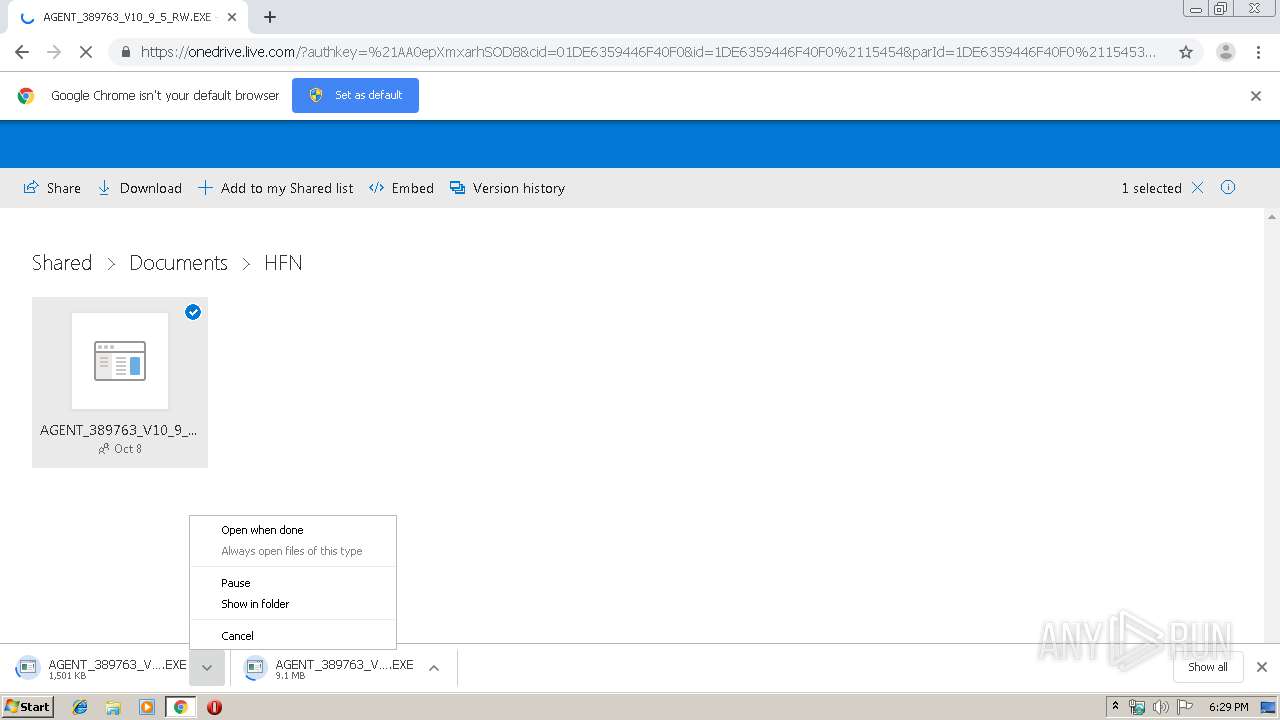Click the Share icon in OneDrive toolbar
Viewport: 1280px width, 720px height.
[x=31, y=188]
